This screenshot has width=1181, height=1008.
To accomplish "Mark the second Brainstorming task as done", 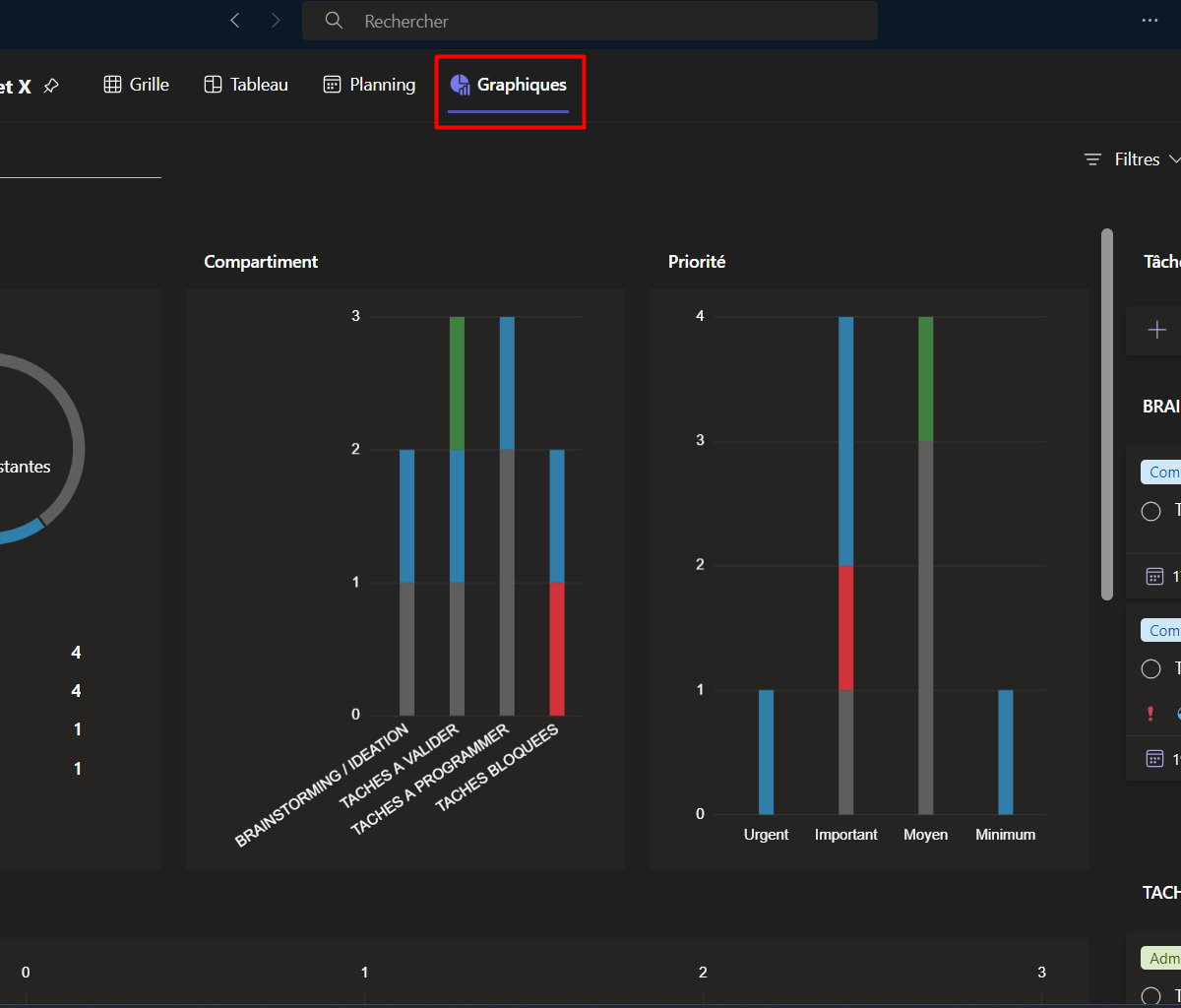I will 1150,669.
